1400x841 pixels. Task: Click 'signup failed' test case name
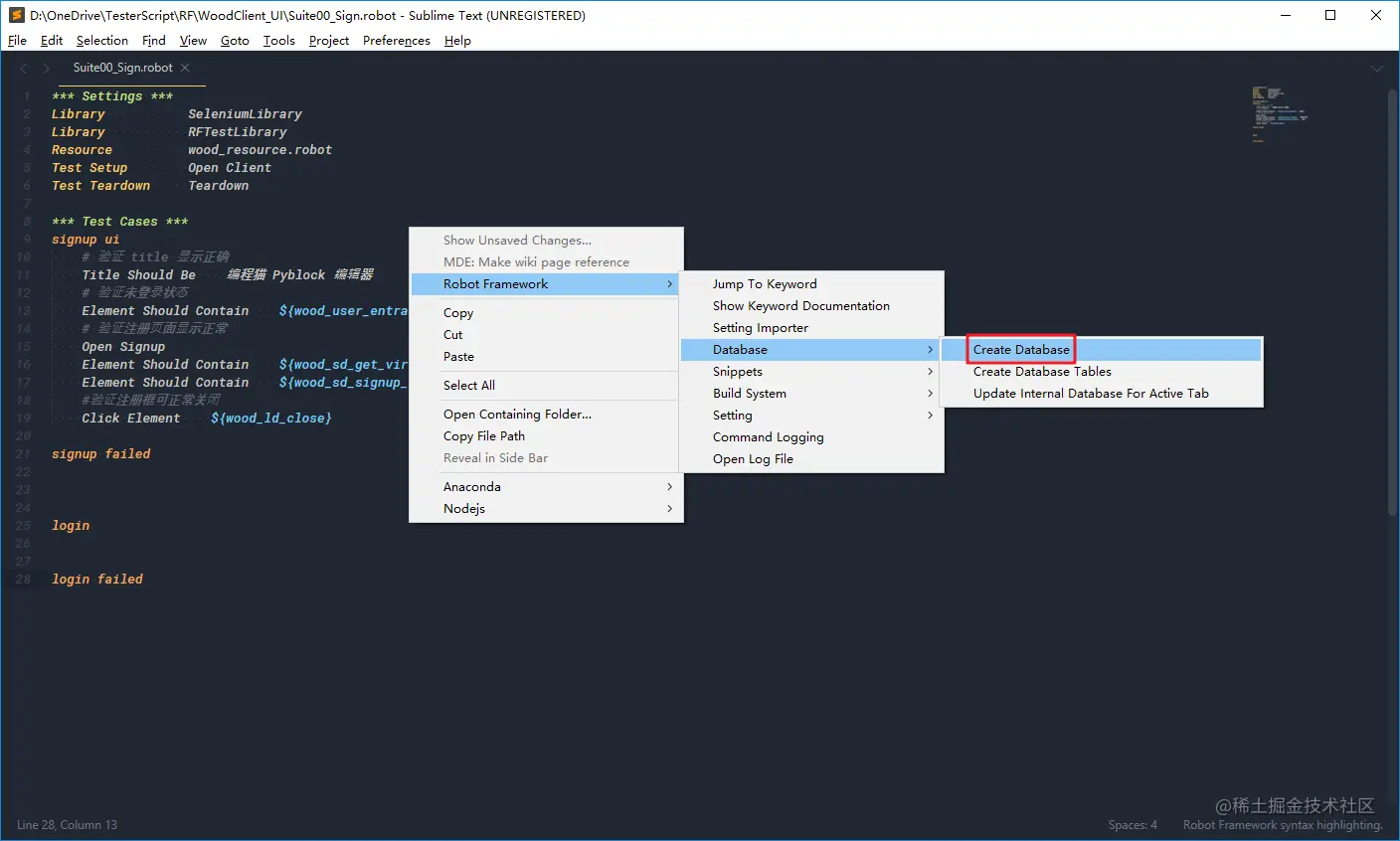(x=101, y=454)
